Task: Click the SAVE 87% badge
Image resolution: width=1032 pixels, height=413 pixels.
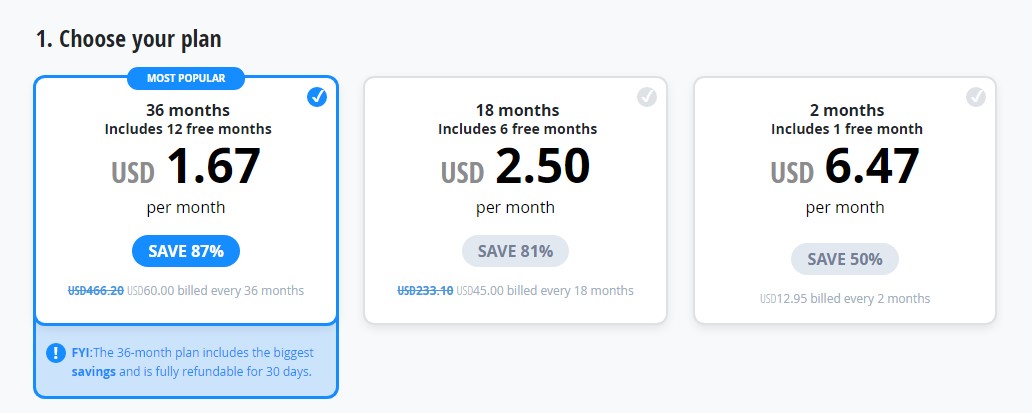Action: 186,251
